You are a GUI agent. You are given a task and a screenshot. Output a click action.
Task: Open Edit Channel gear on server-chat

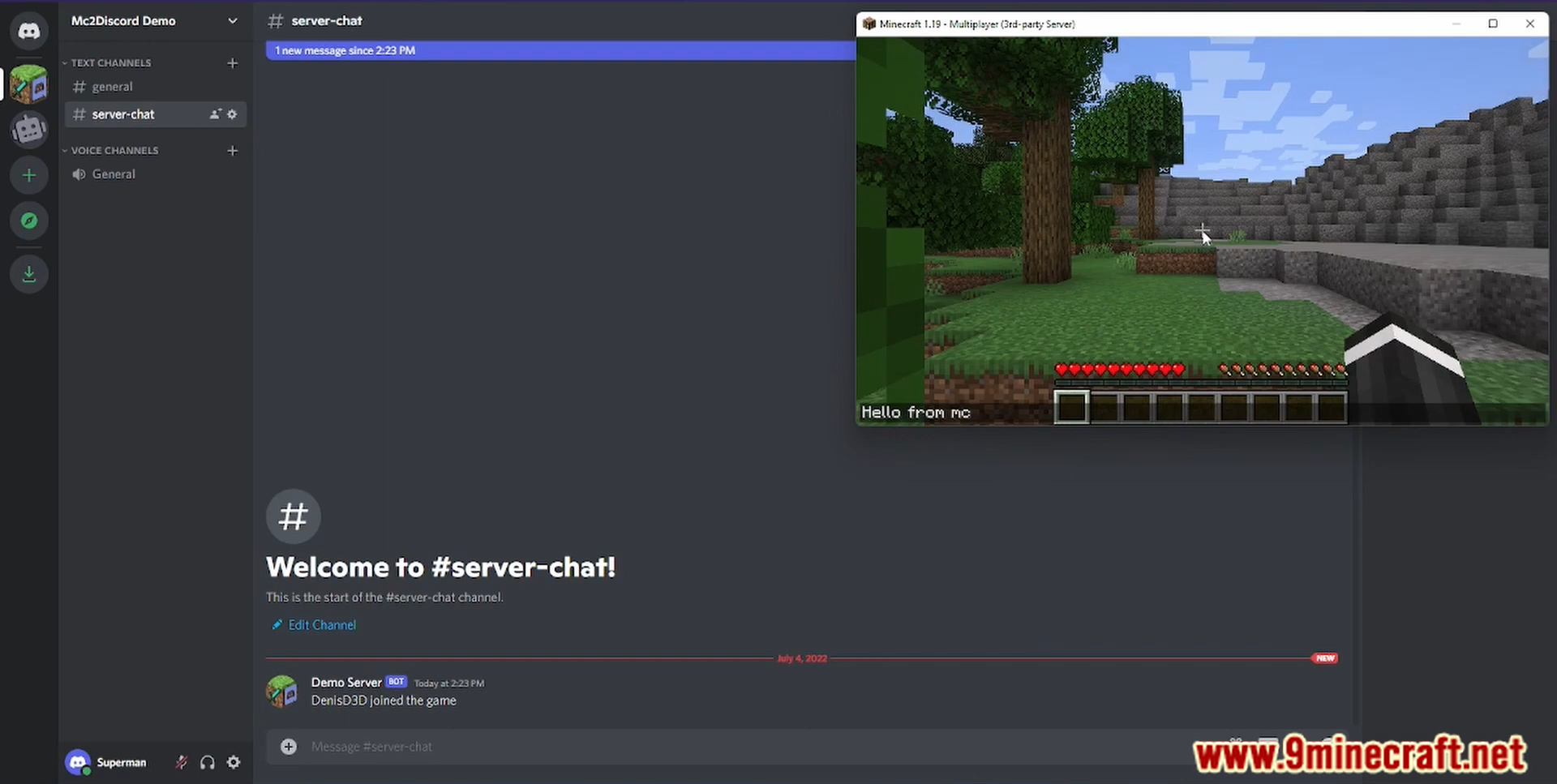[232, 114]
